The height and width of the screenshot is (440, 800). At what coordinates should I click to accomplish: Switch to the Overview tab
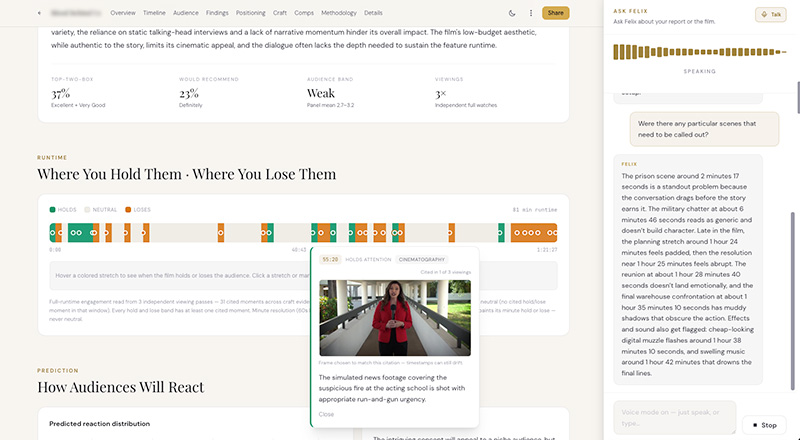pos(123,13)
